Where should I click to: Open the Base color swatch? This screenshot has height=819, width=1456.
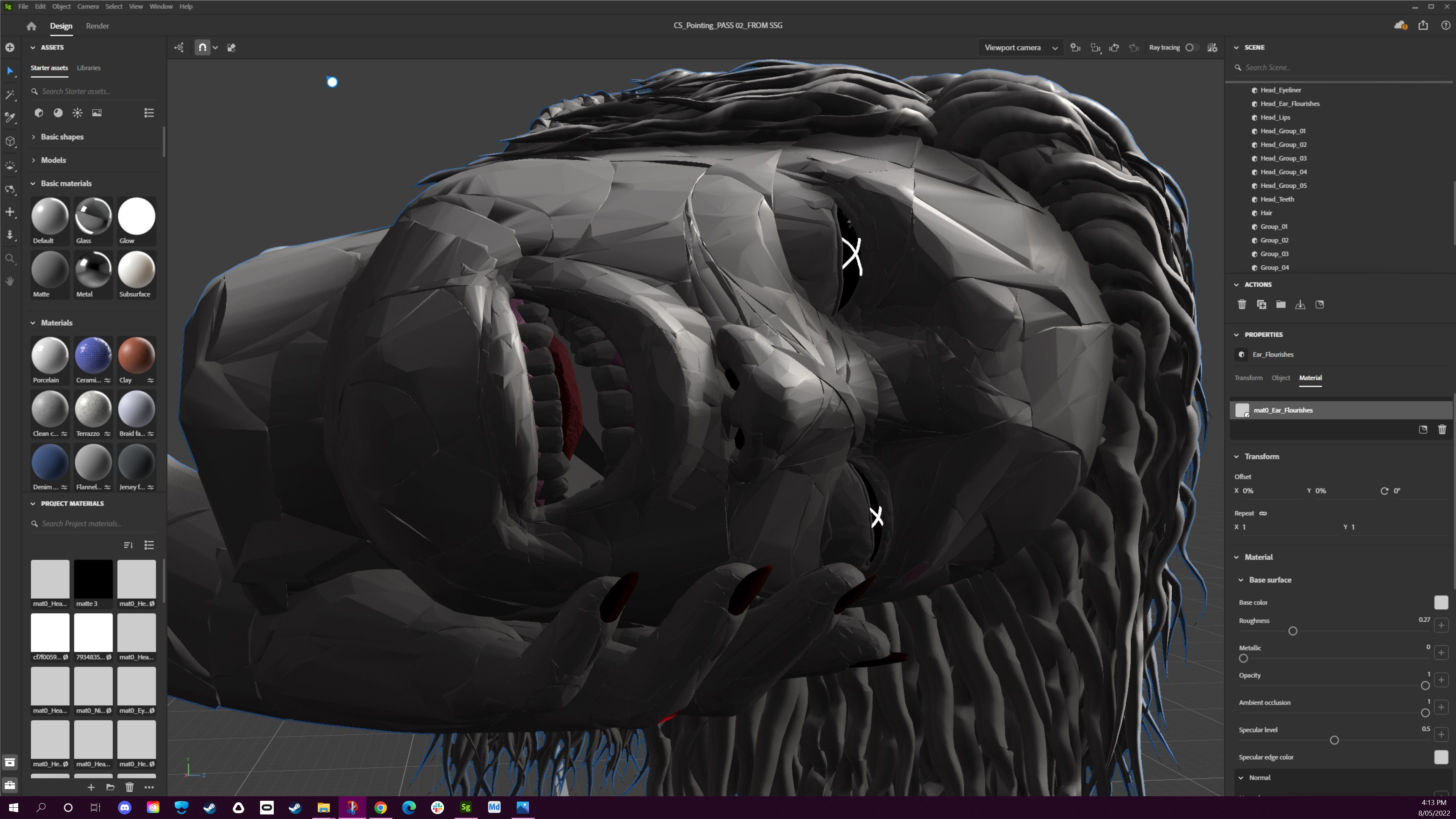pyautogui.click(x=1441, y=602)
